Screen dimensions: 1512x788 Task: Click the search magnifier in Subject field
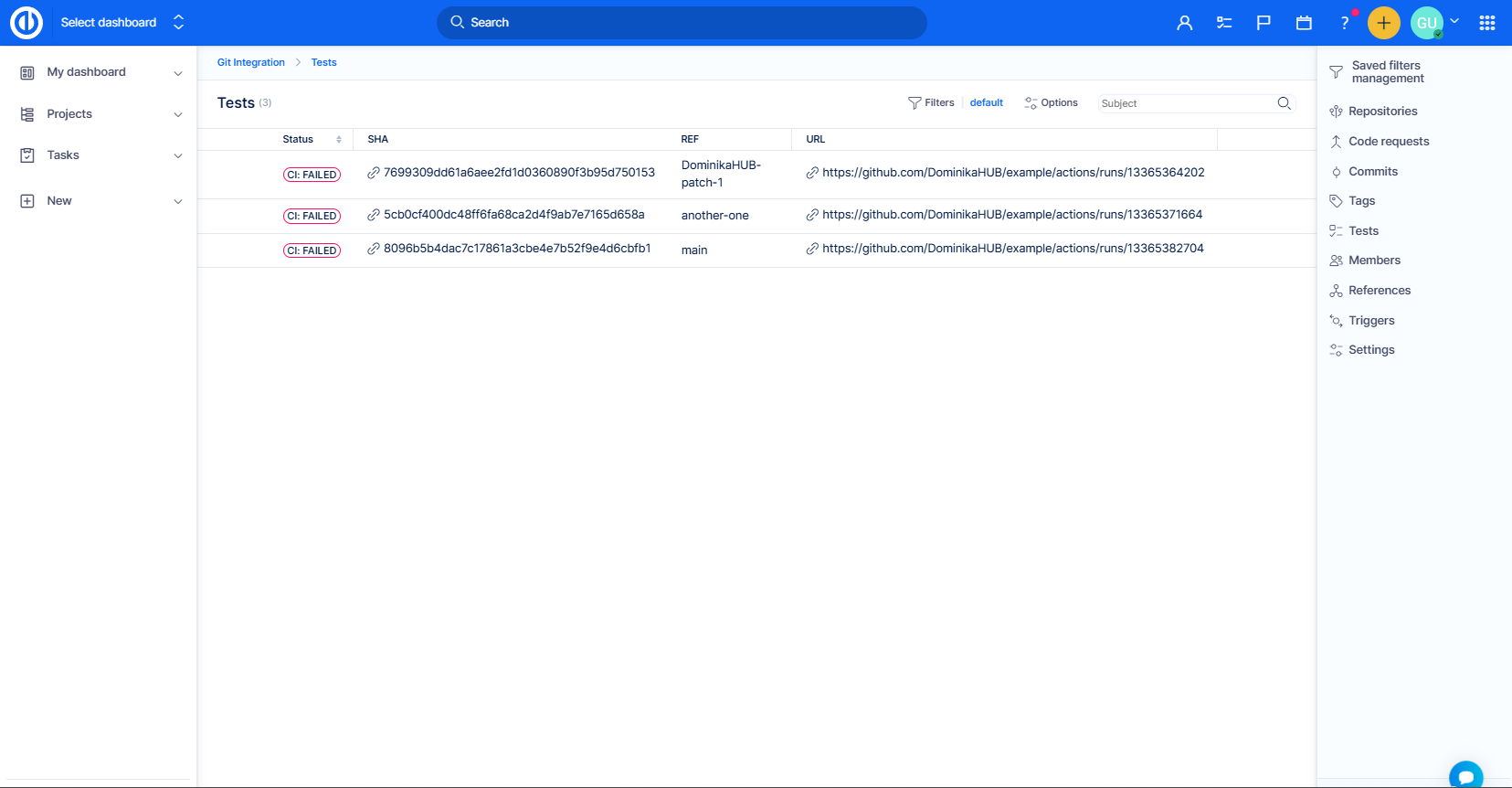pyautogui.click(x=1284, y=103)
